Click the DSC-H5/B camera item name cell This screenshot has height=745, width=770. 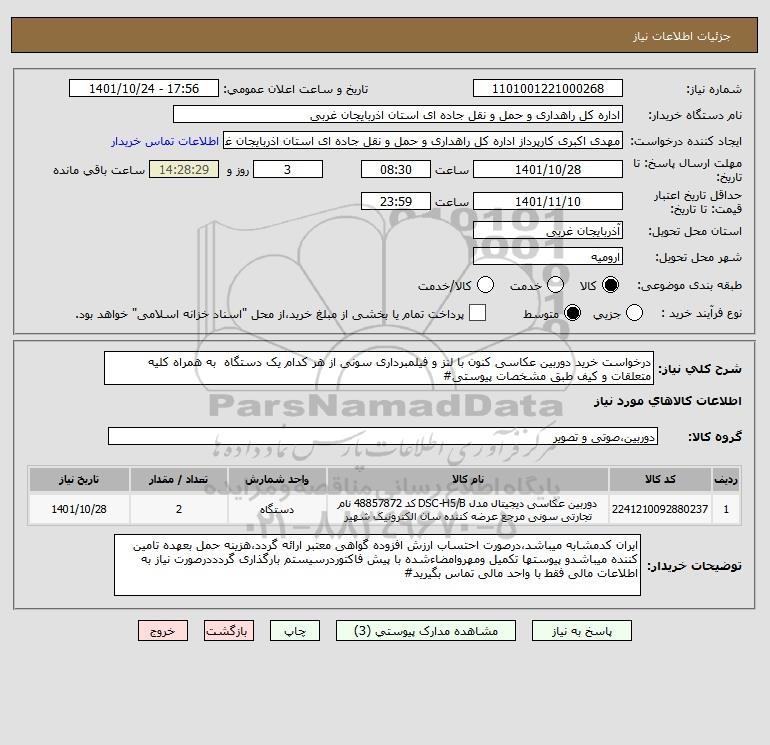click(x=468, y=509)
